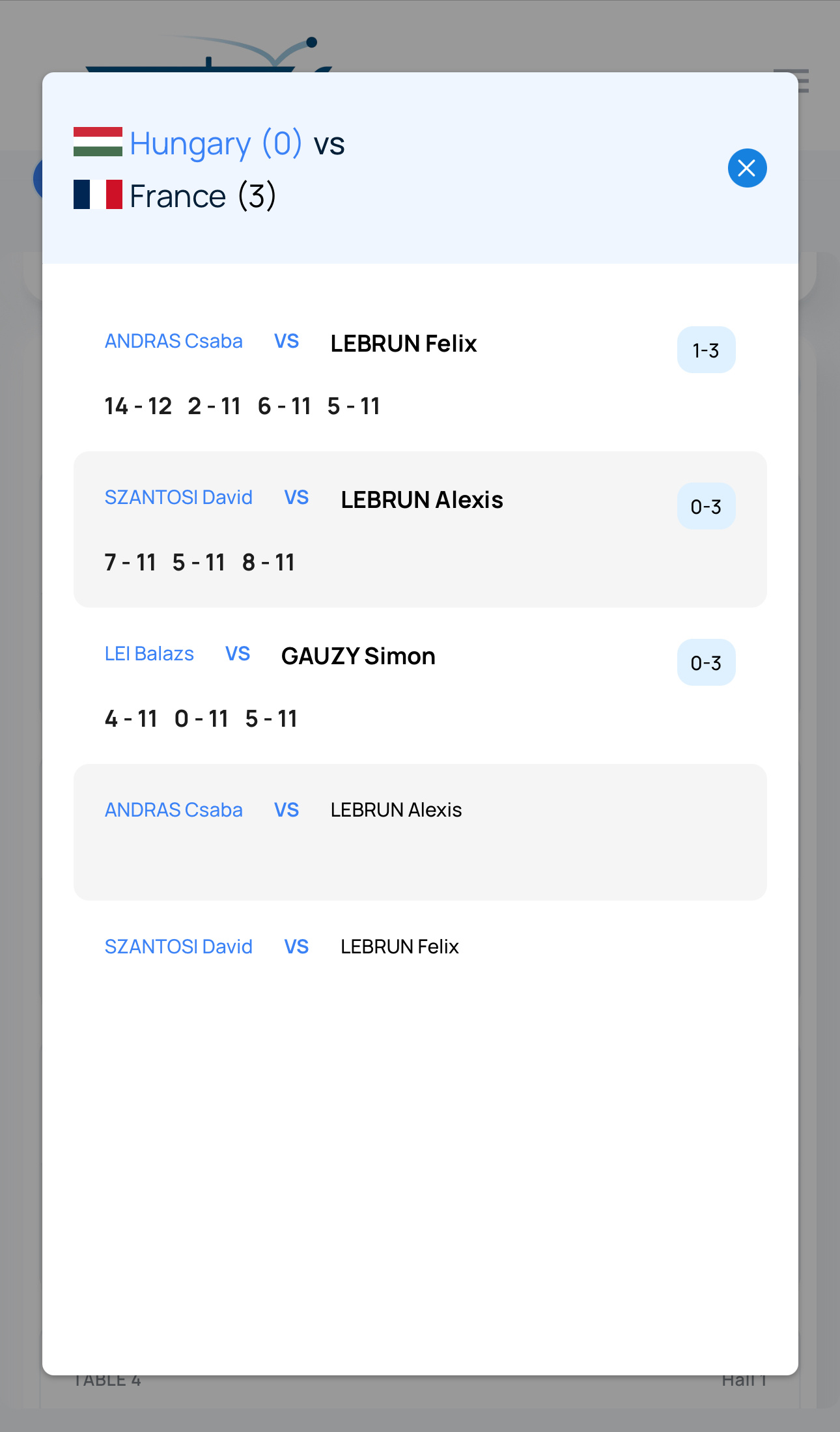
Task: Close the Hungary vs France match dialog
Action: [747, 168]
